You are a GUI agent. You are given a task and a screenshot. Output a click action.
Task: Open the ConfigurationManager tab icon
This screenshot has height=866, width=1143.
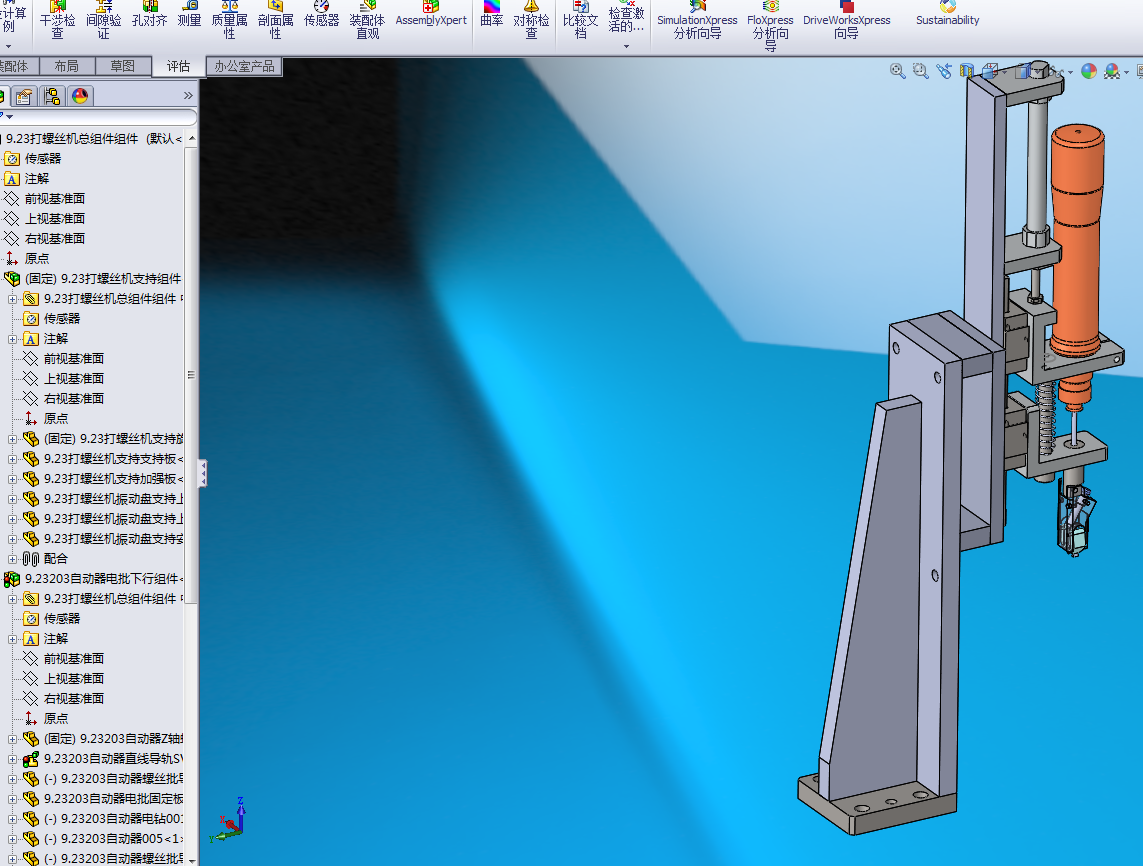tap(51, 96)
